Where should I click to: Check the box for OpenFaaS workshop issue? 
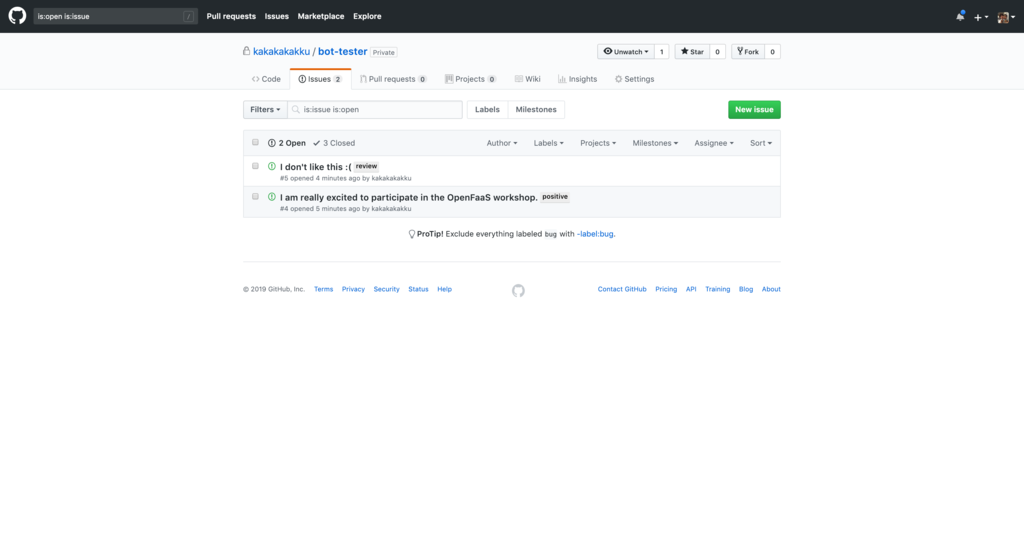coord(255,196)
